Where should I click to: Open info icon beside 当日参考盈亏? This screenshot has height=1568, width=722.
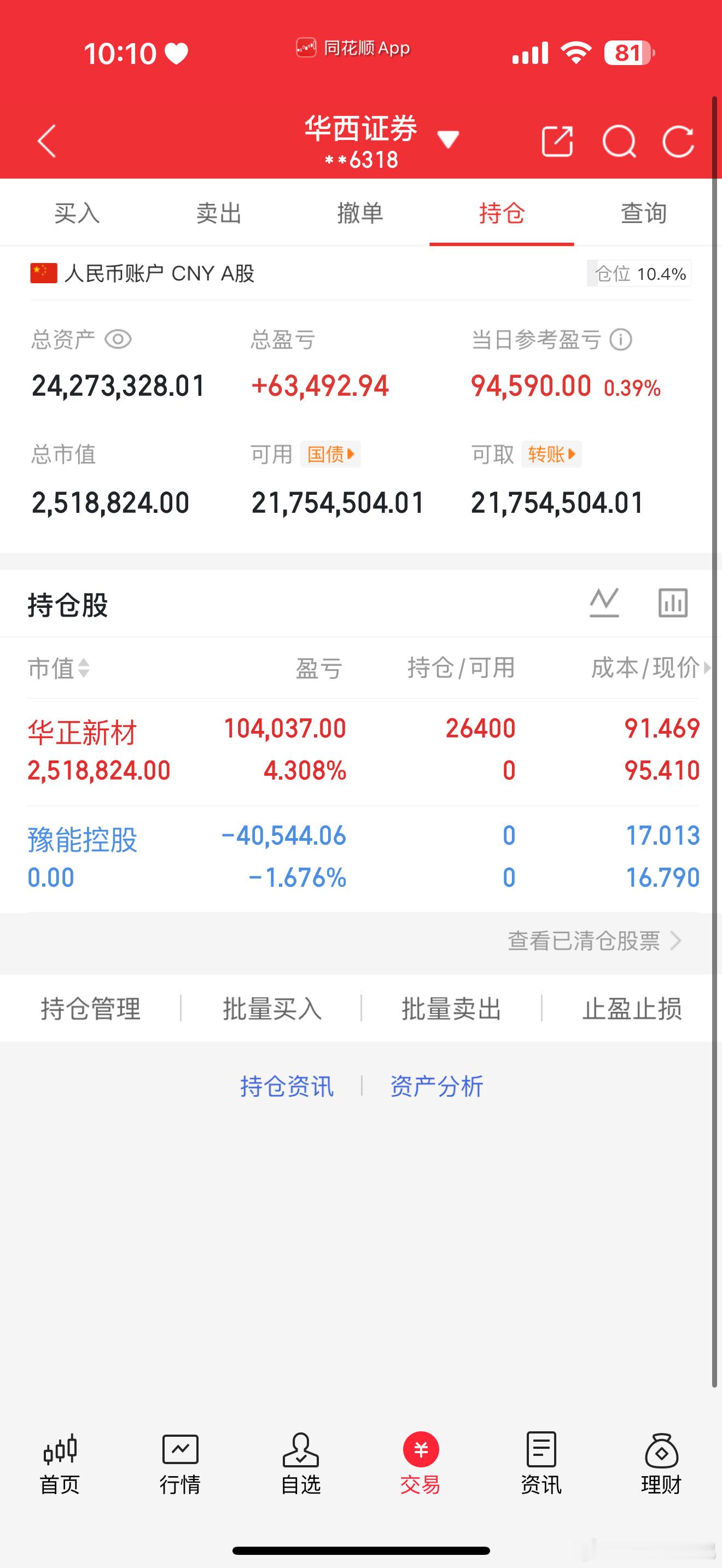pyautogui.click(x=621, y=340)
